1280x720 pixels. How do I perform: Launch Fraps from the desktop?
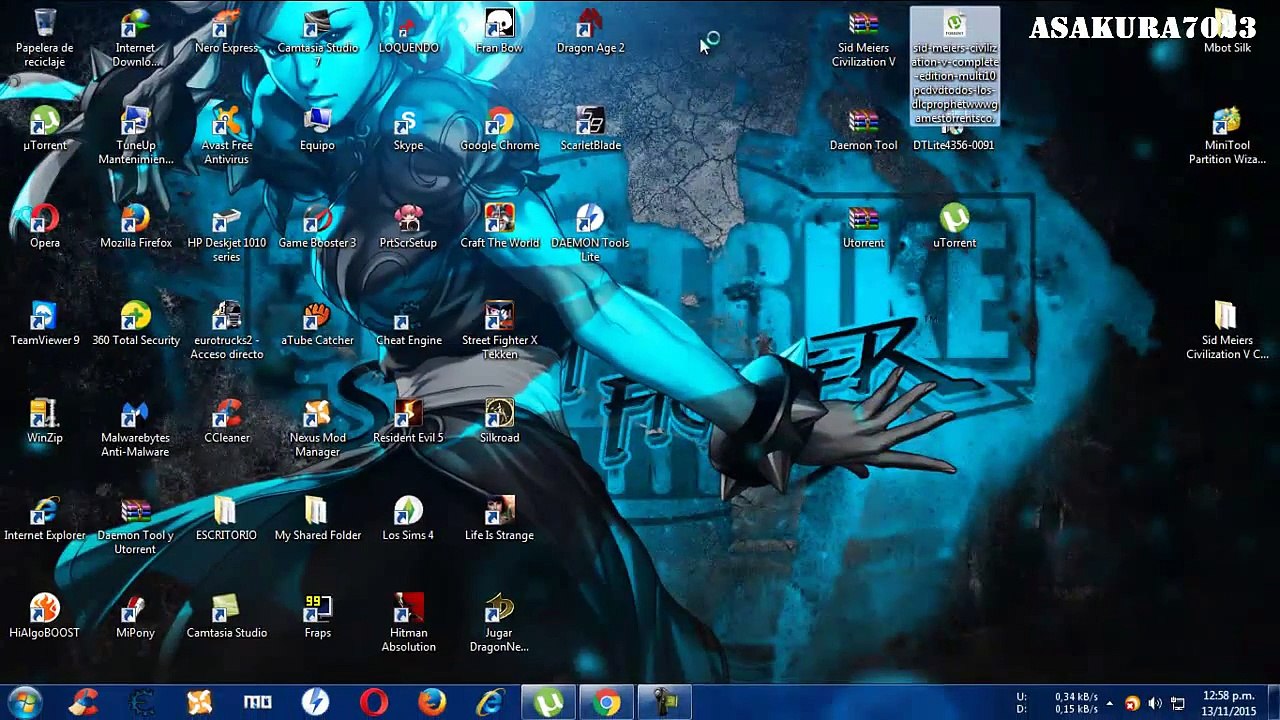(318, 616)
